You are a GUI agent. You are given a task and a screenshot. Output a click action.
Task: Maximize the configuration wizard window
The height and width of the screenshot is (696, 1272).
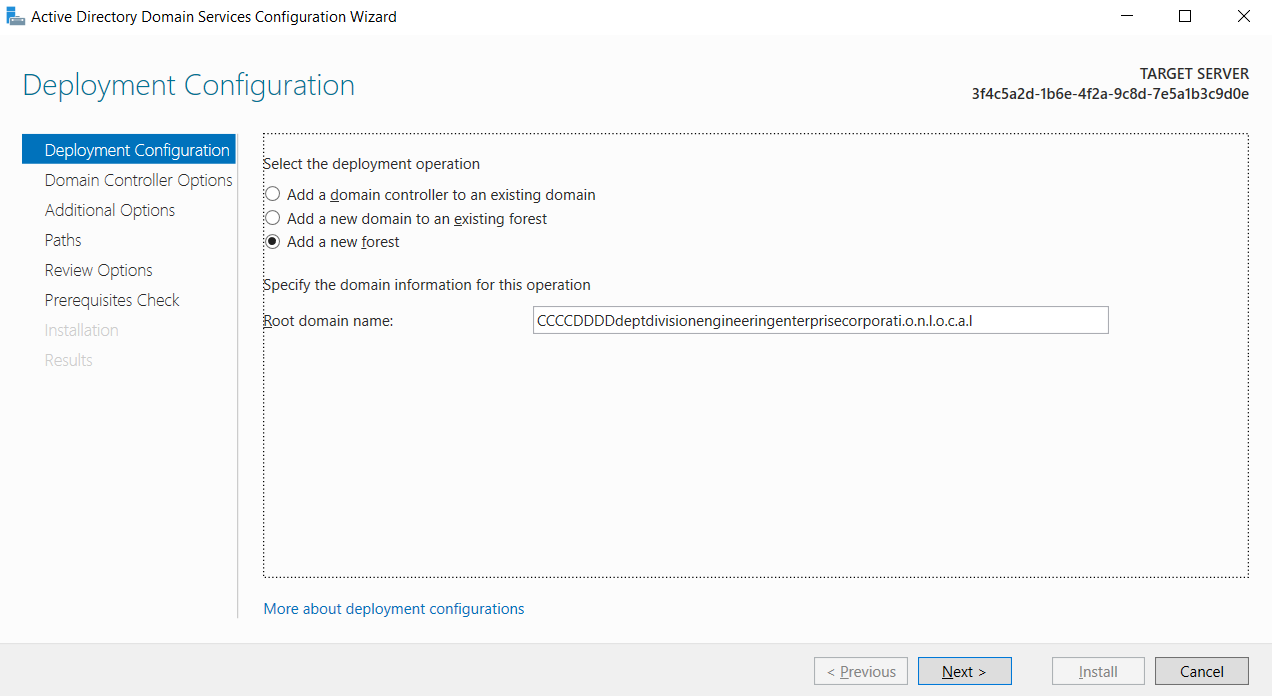coord(1185,16)
